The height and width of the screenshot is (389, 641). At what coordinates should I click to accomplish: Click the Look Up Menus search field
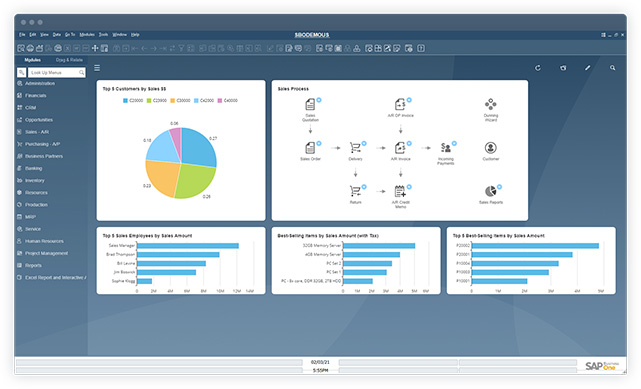coord(56,73)
